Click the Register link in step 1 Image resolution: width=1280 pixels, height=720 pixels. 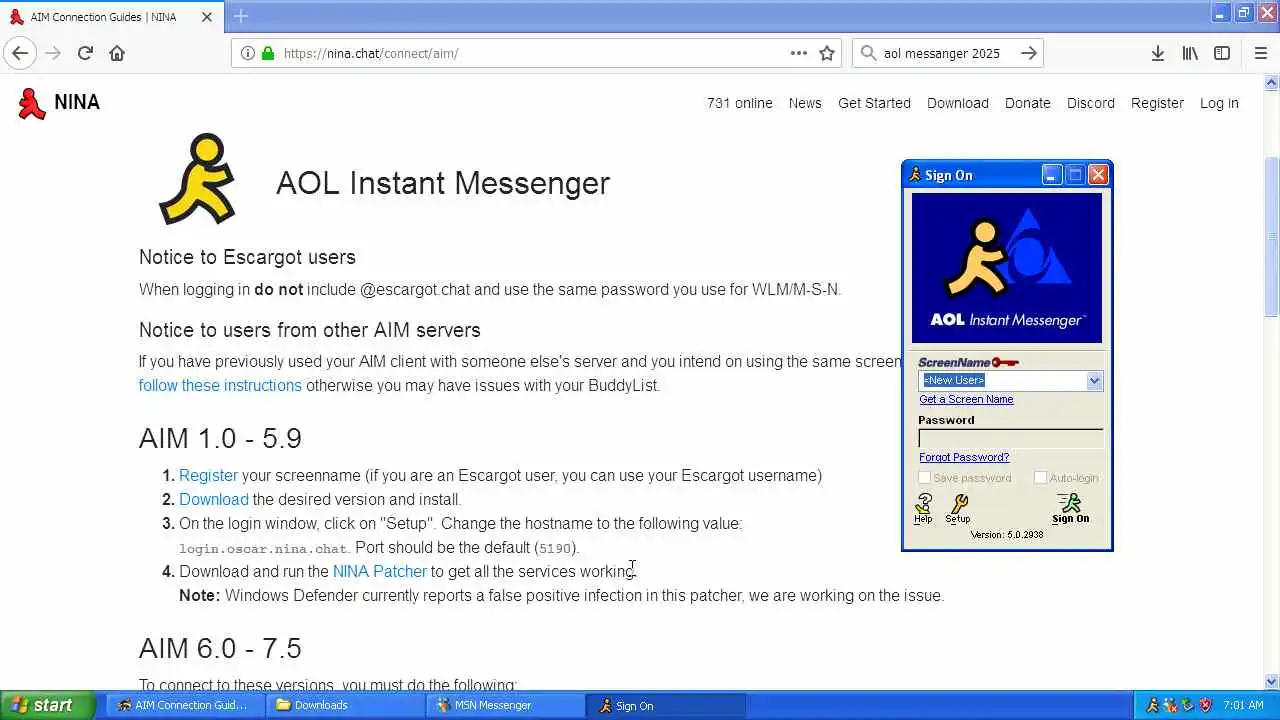208,475
